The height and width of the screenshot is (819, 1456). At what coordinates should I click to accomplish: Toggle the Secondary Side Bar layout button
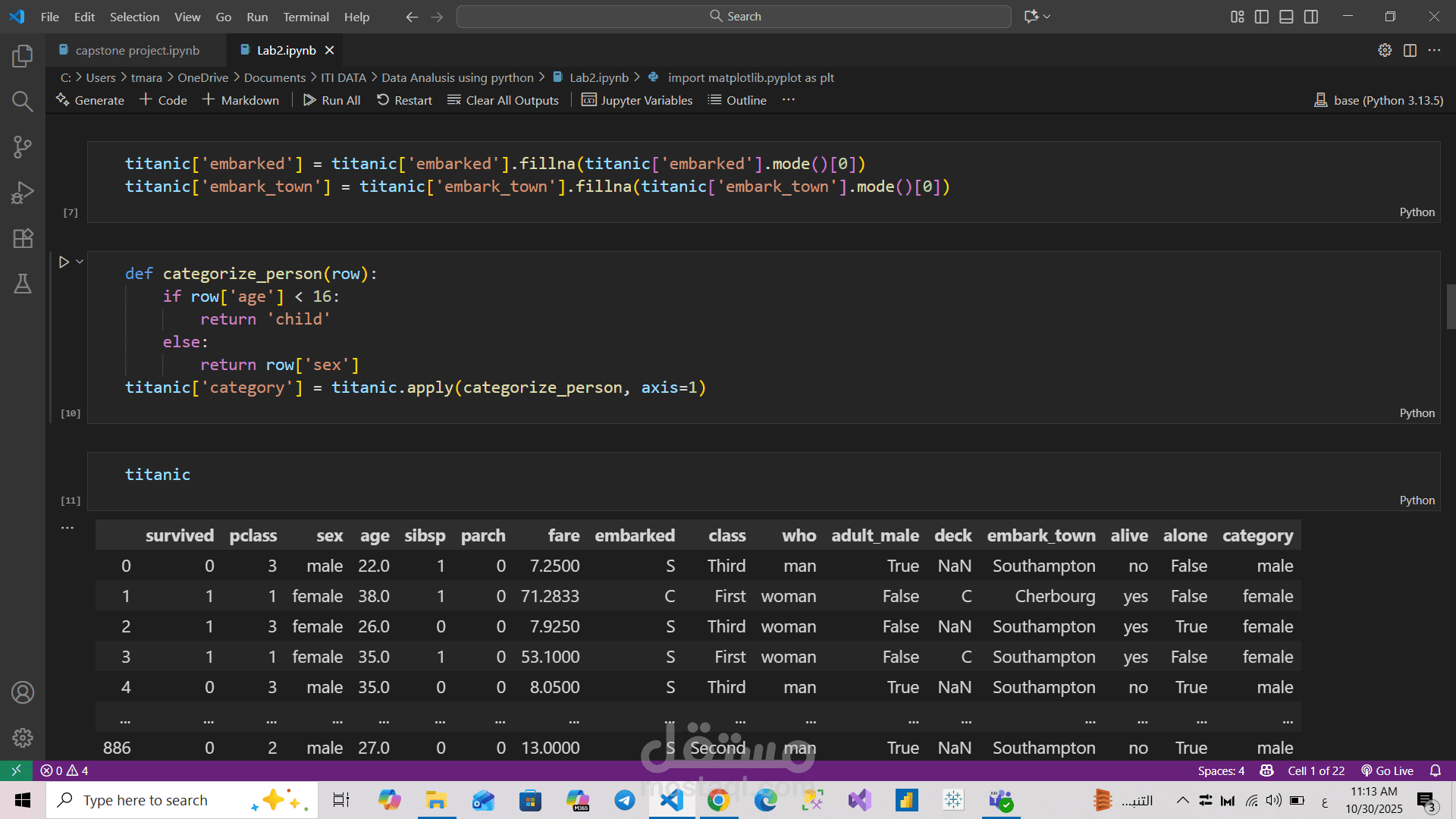coord(1310,17)
